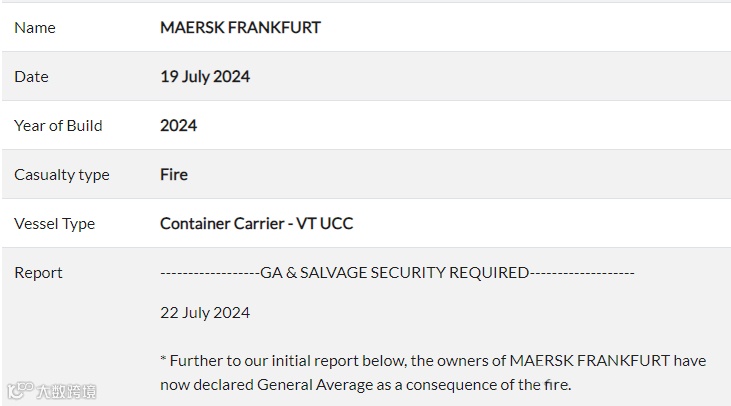Click the GA & SALVAGE SECURITY REQUIRED heading

tap(394, 273)
